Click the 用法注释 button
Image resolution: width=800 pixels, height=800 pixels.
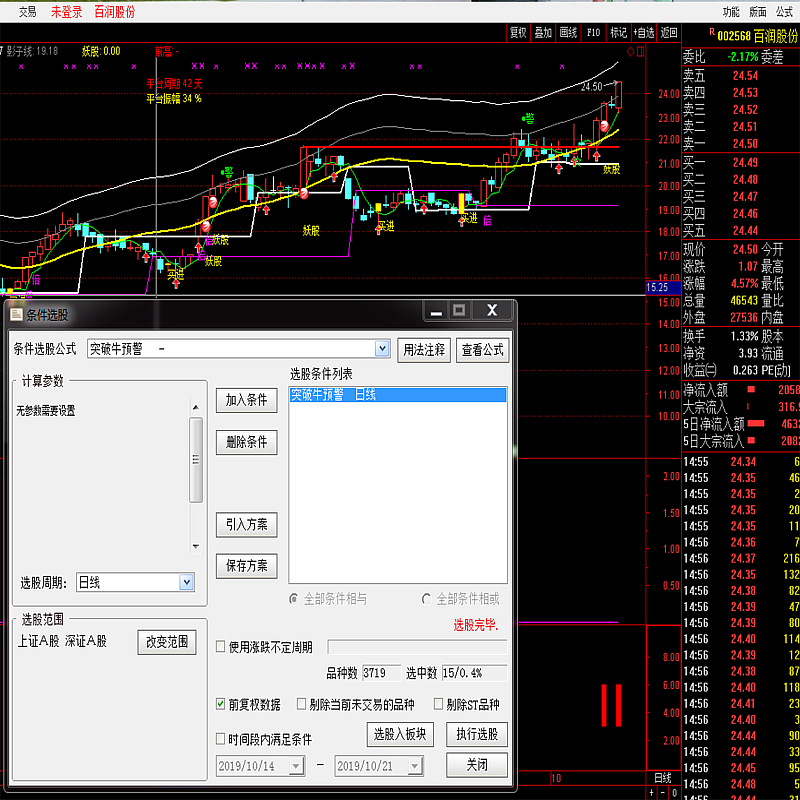tap(424, 350)
